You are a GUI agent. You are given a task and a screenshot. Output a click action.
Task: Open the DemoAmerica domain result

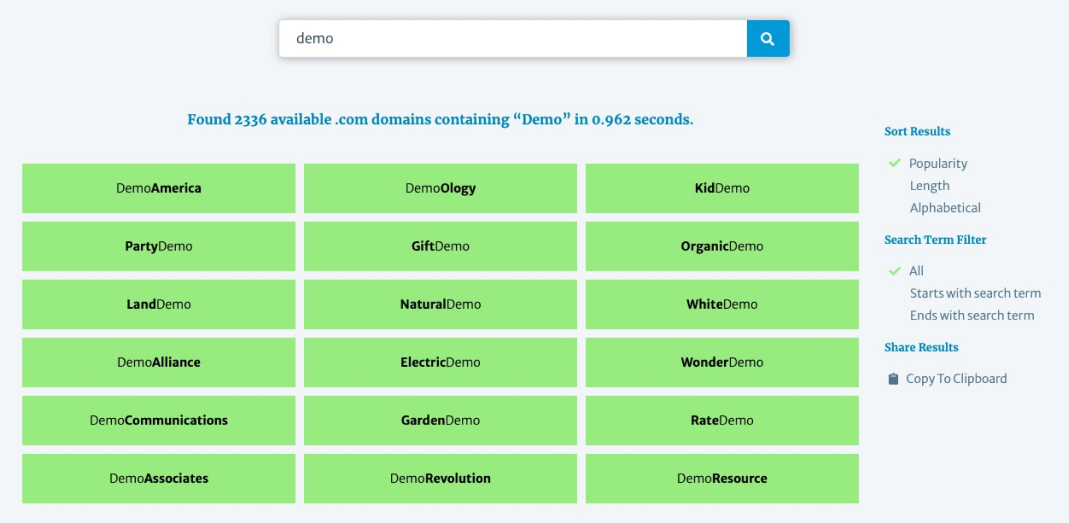pos(159,188)
